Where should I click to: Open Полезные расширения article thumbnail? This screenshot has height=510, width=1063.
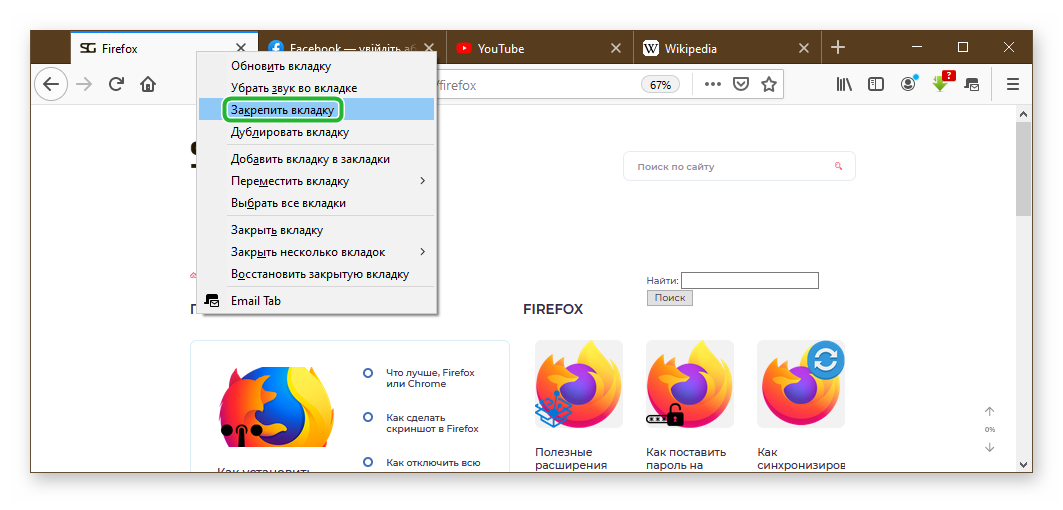pos(579,384)
